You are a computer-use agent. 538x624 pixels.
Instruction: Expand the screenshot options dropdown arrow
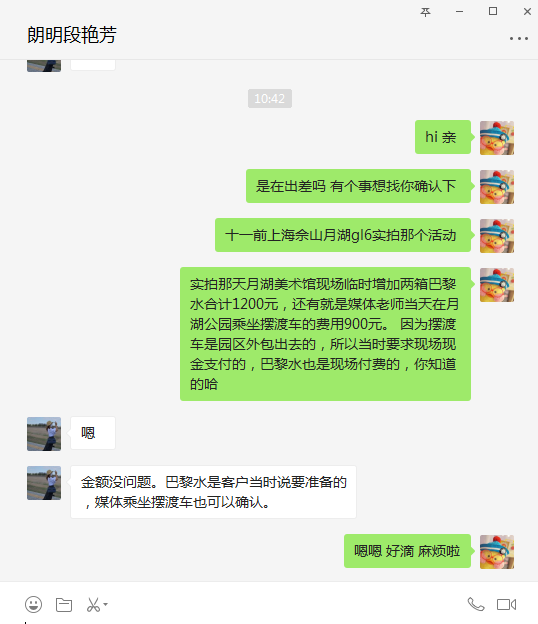[x=105, y=604]
